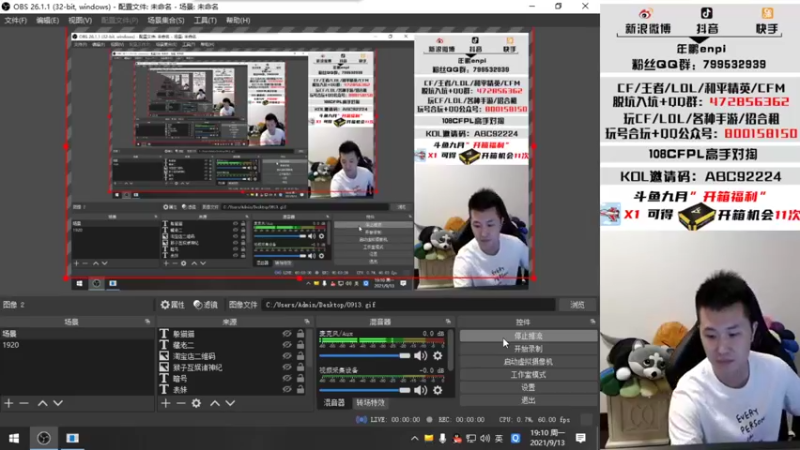
Task: Move selected source down in 来源 list
Action: 230,403
